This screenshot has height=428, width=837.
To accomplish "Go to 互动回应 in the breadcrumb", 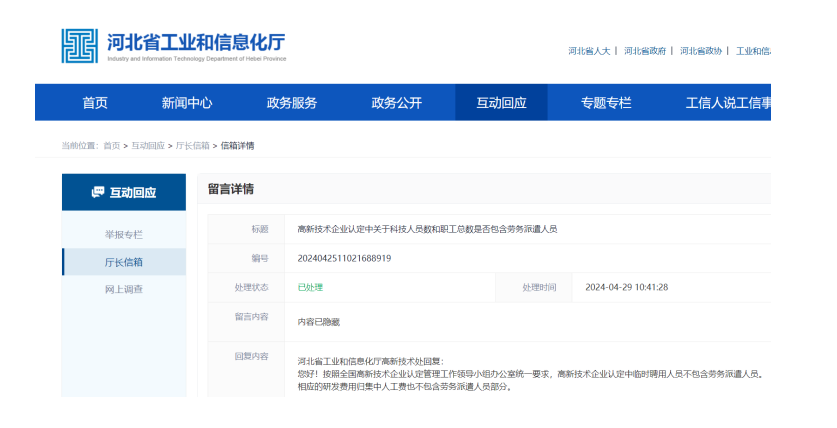I will (148, 146).
